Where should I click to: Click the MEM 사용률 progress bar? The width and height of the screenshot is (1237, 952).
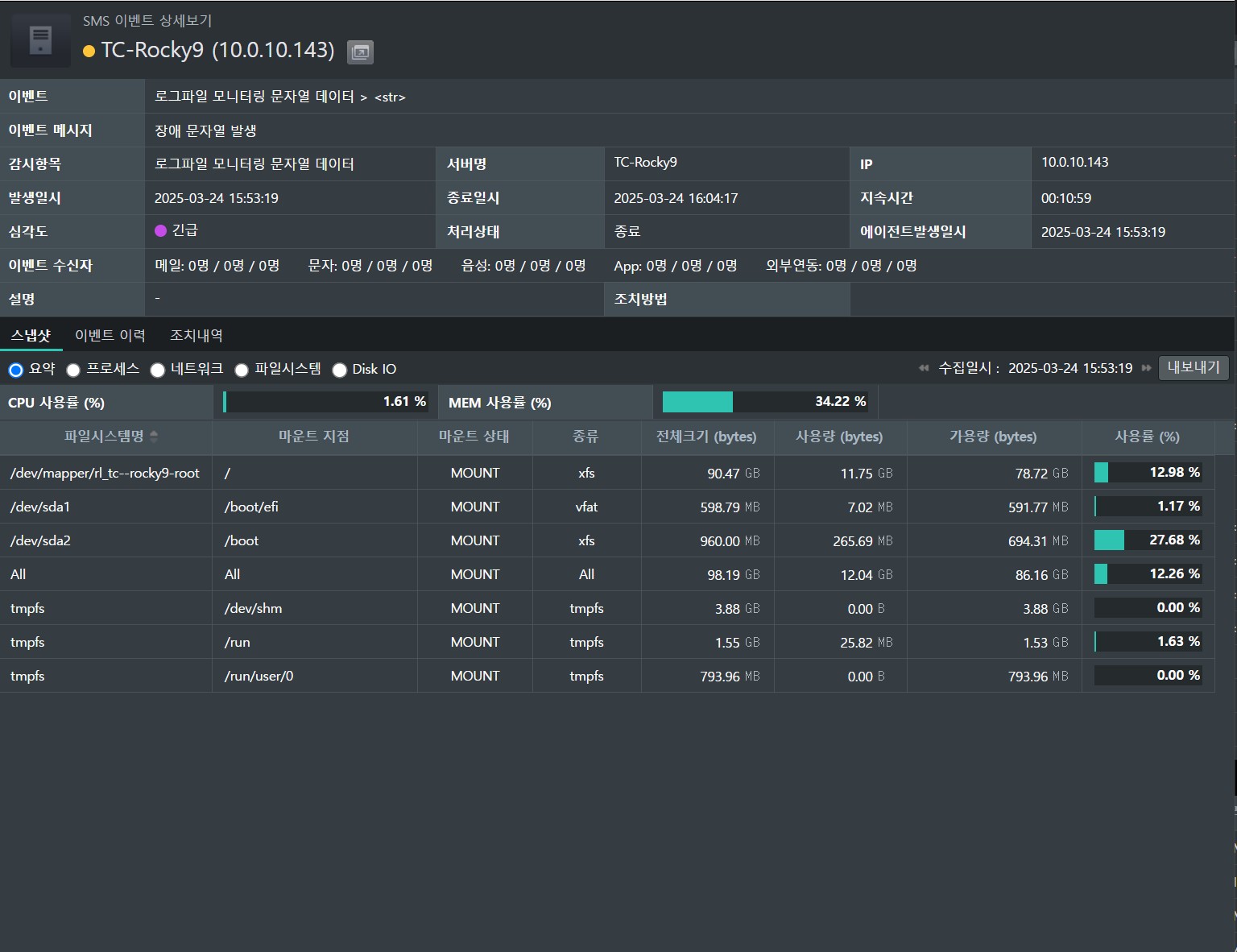tap(764, 402)
